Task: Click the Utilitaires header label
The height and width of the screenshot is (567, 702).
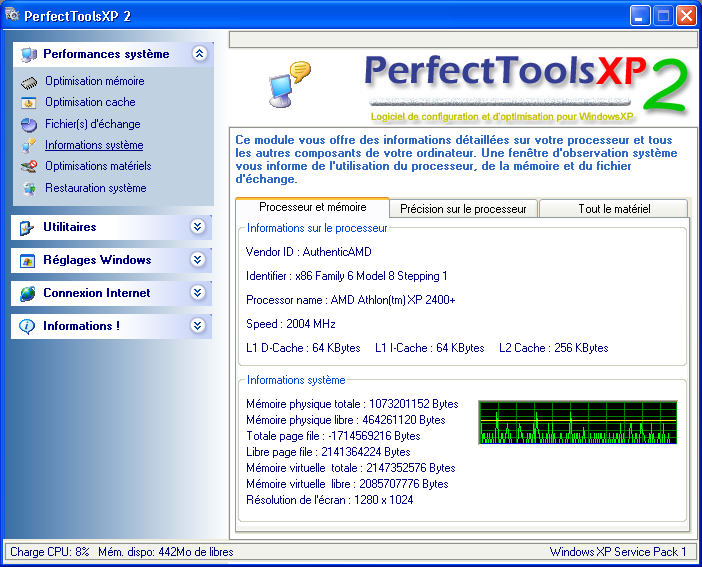Action: [69, 227]
